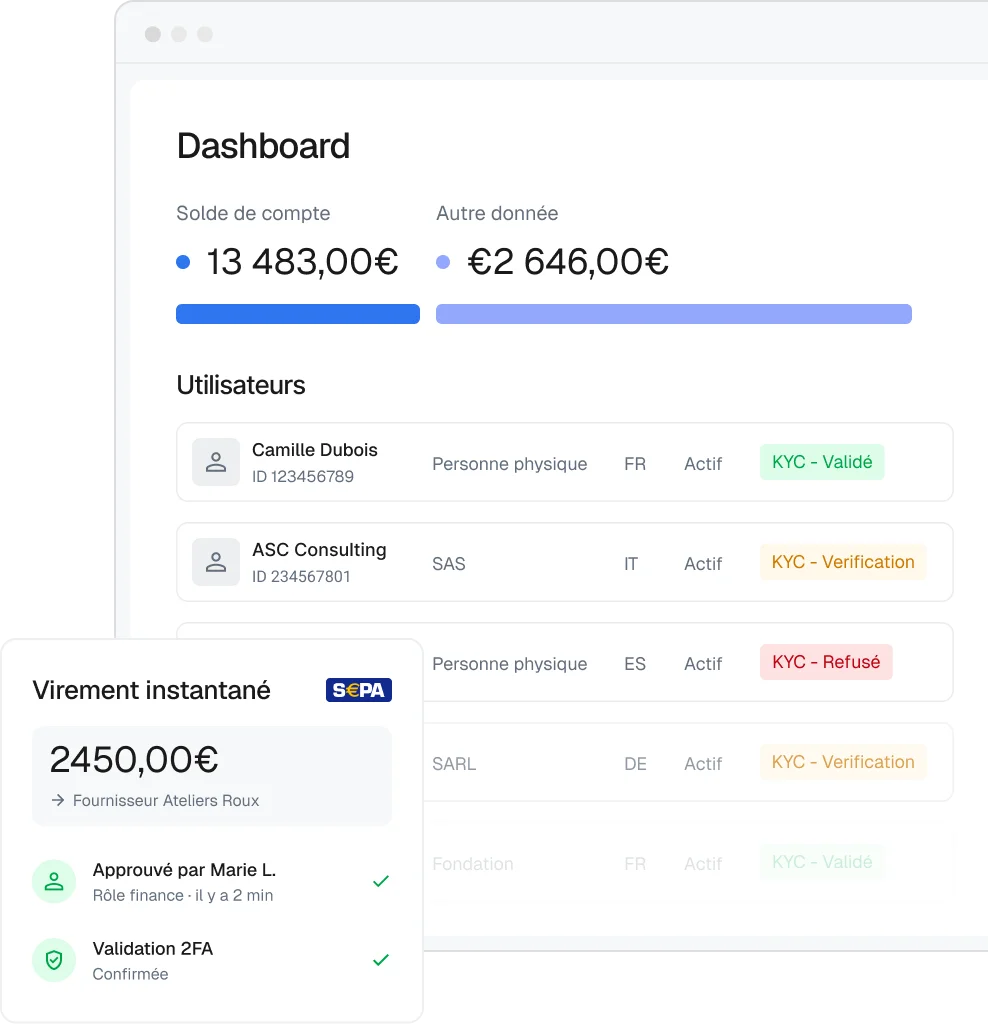Image resolution: width=988 pixels, height=1024 pixels.
Task: Click the first window control dot
Action: point(153,34)
